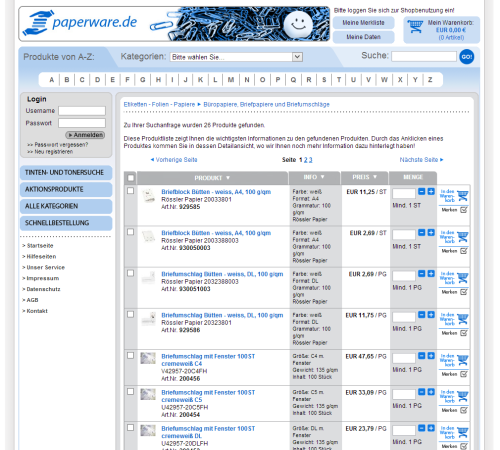Viewport: 500px width, 450px height.
Task: Sort by PREIS column arrow
Action: coord(375,177)
